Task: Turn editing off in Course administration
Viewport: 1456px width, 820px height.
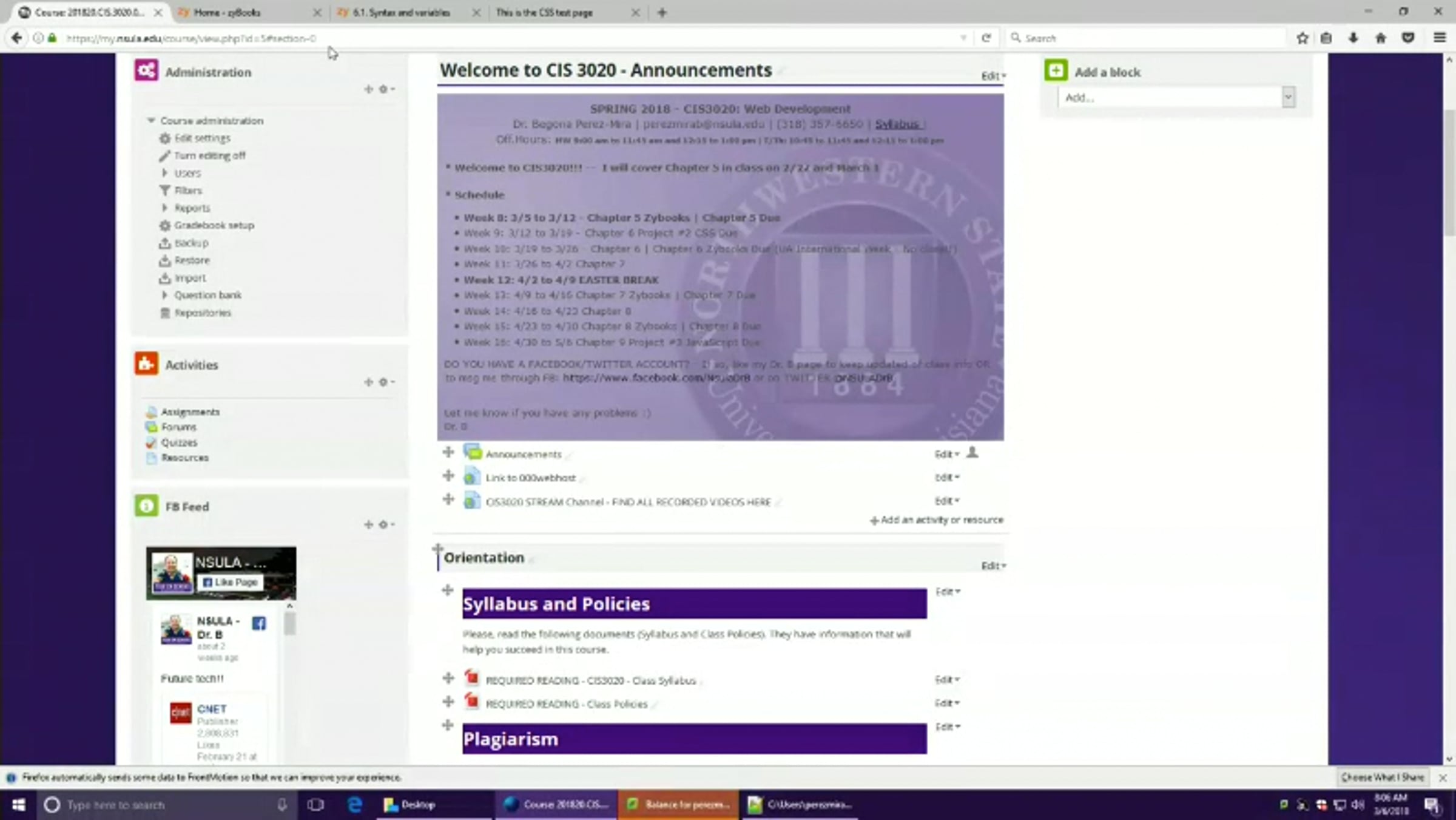Action: click(x=209, y=156)
